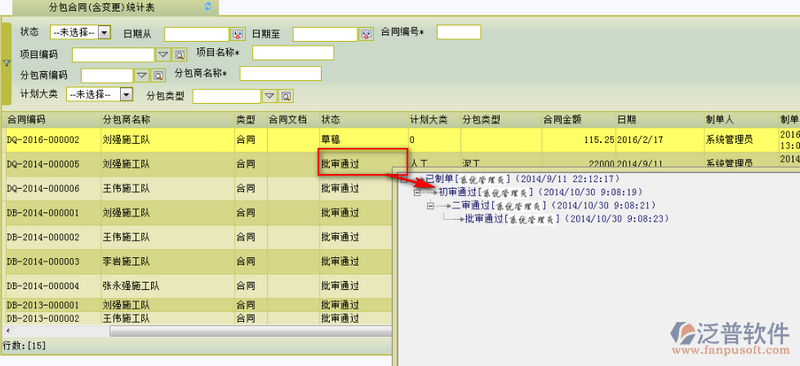The height and width of the screenshot is (366, 800).
Task: Collapse the 二审通过 tree node
Action: coord(430,206)
